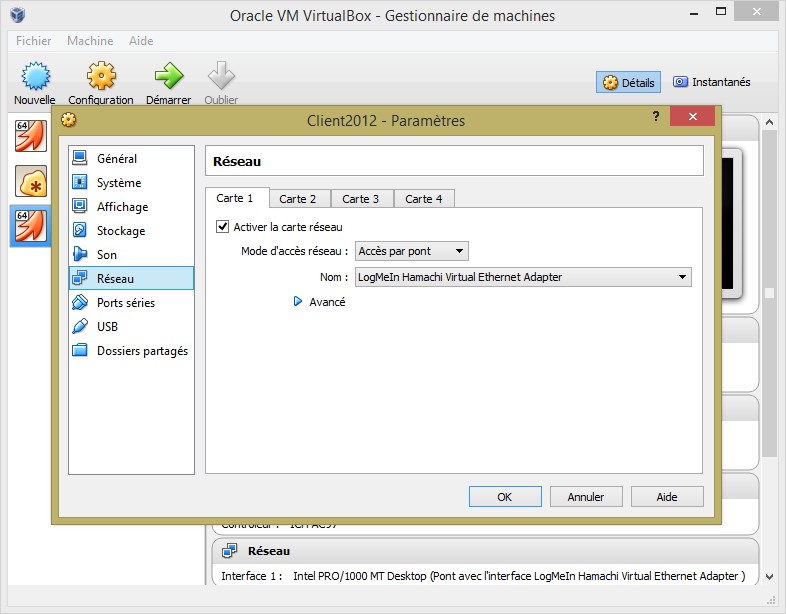Click the Système chip icon

coord(80,182)
